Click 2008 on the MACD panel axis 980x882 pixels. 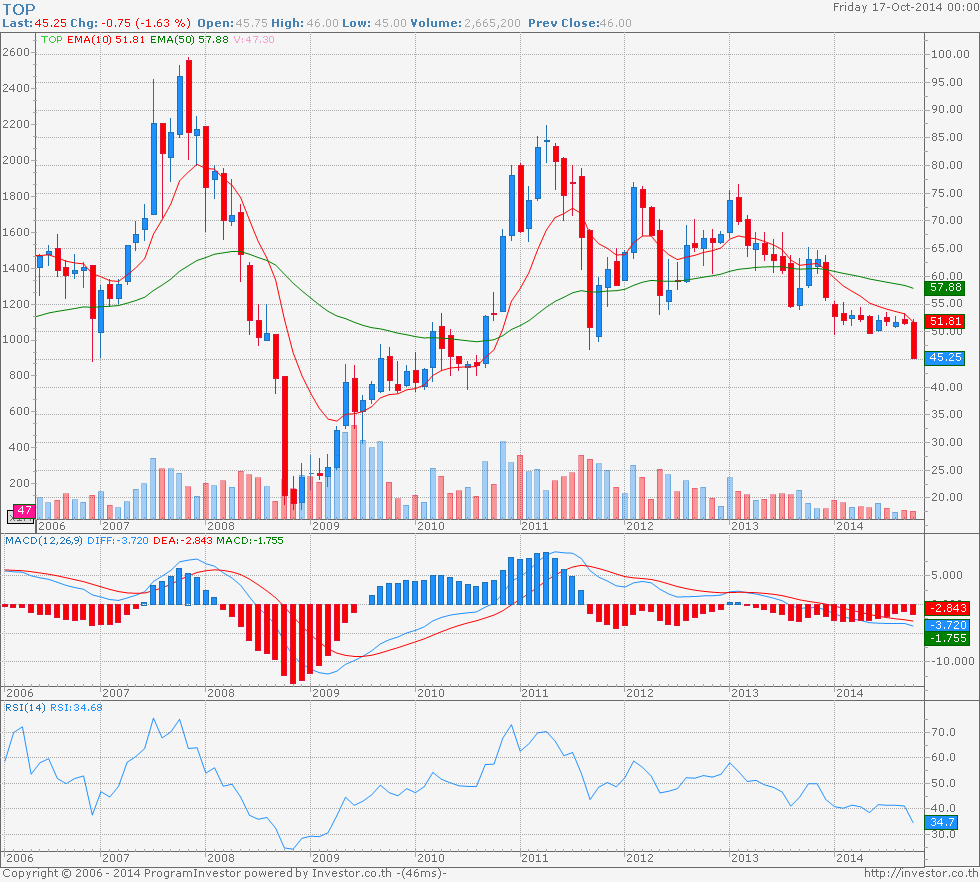(x=221, y=693)
